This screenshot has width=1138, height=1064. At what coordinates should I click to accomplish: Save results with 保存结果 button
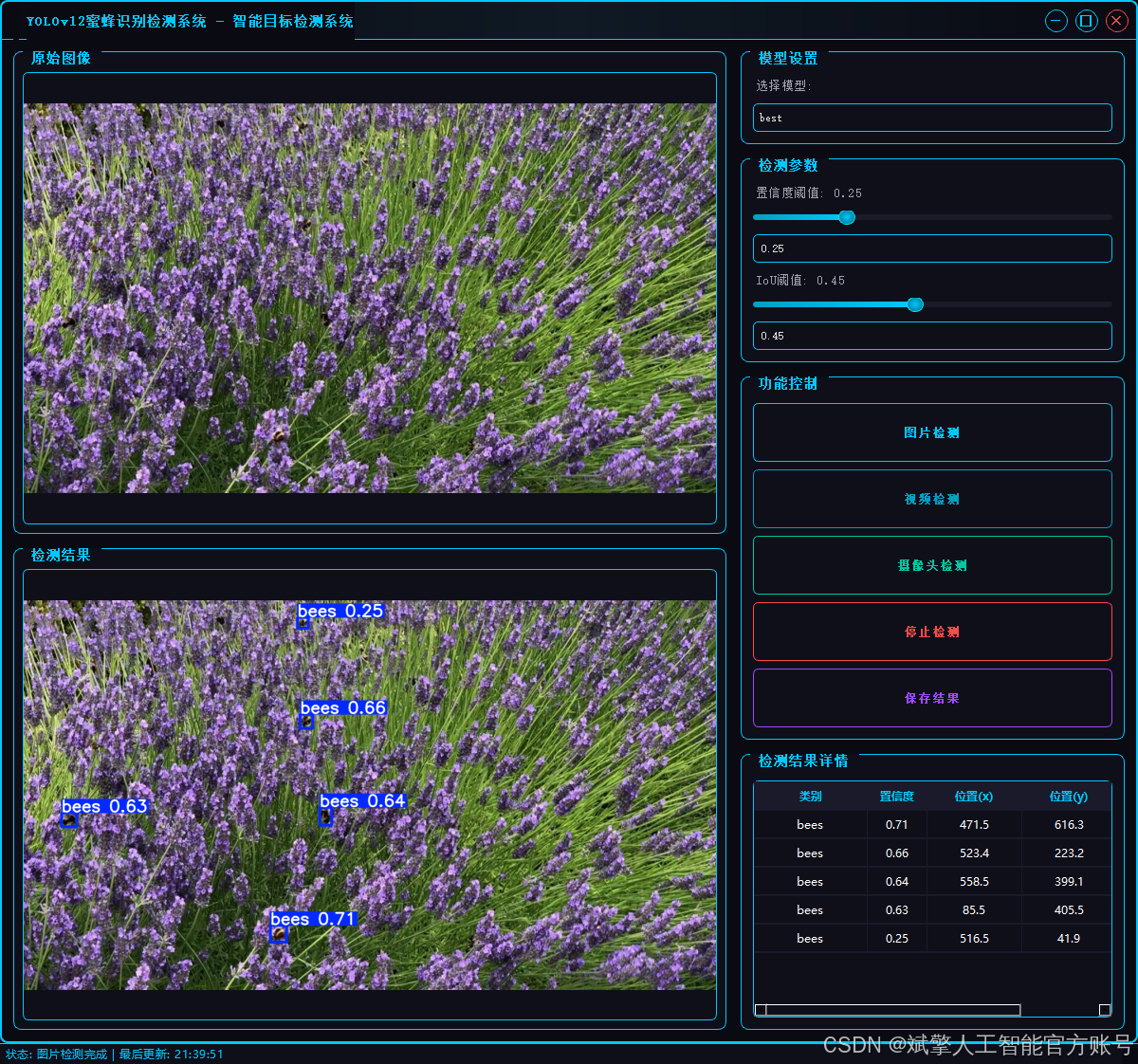coord(932,698)
